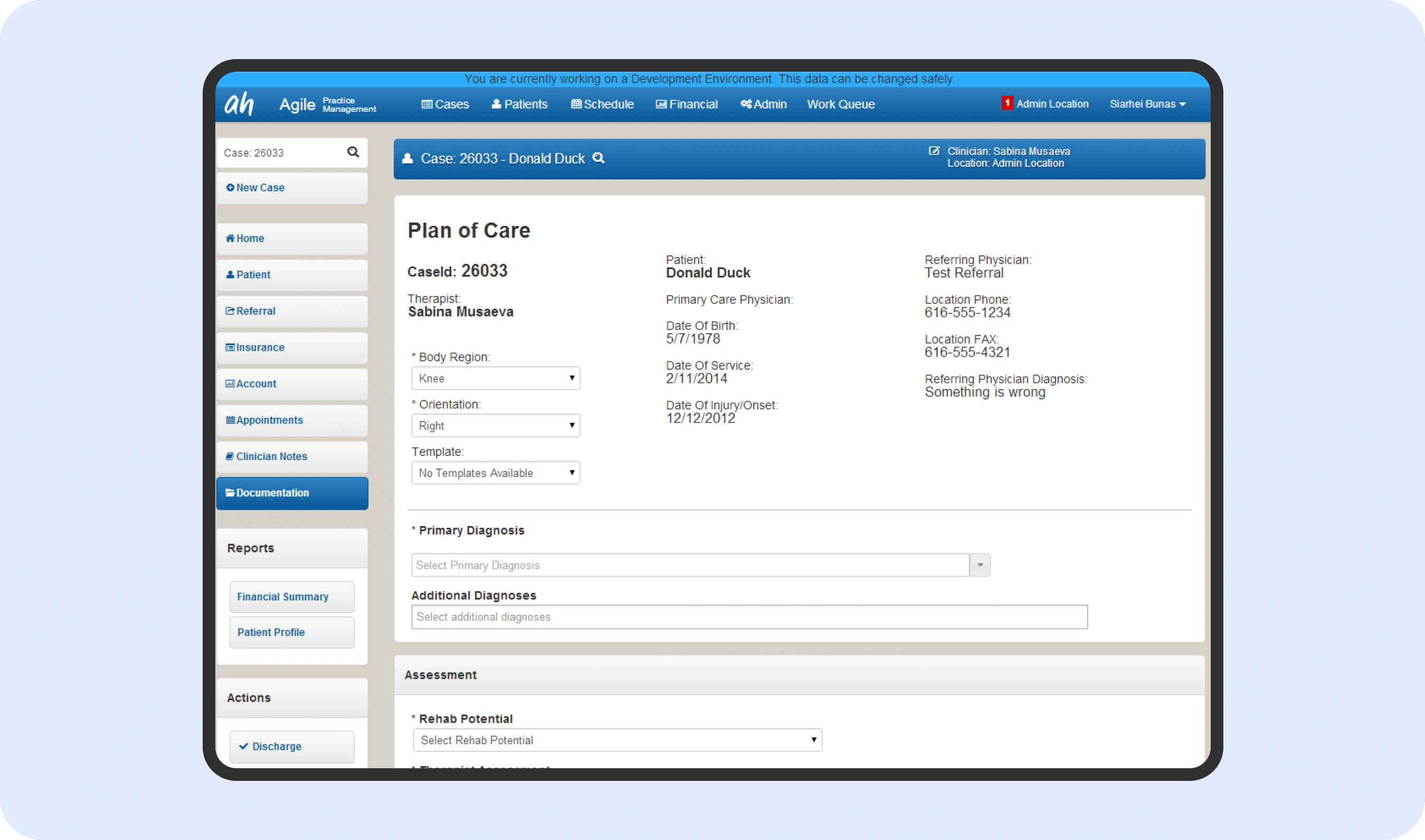The image size is (1425, 840).
Task: Click the edit clinician pencil icon
Action: 934,151
